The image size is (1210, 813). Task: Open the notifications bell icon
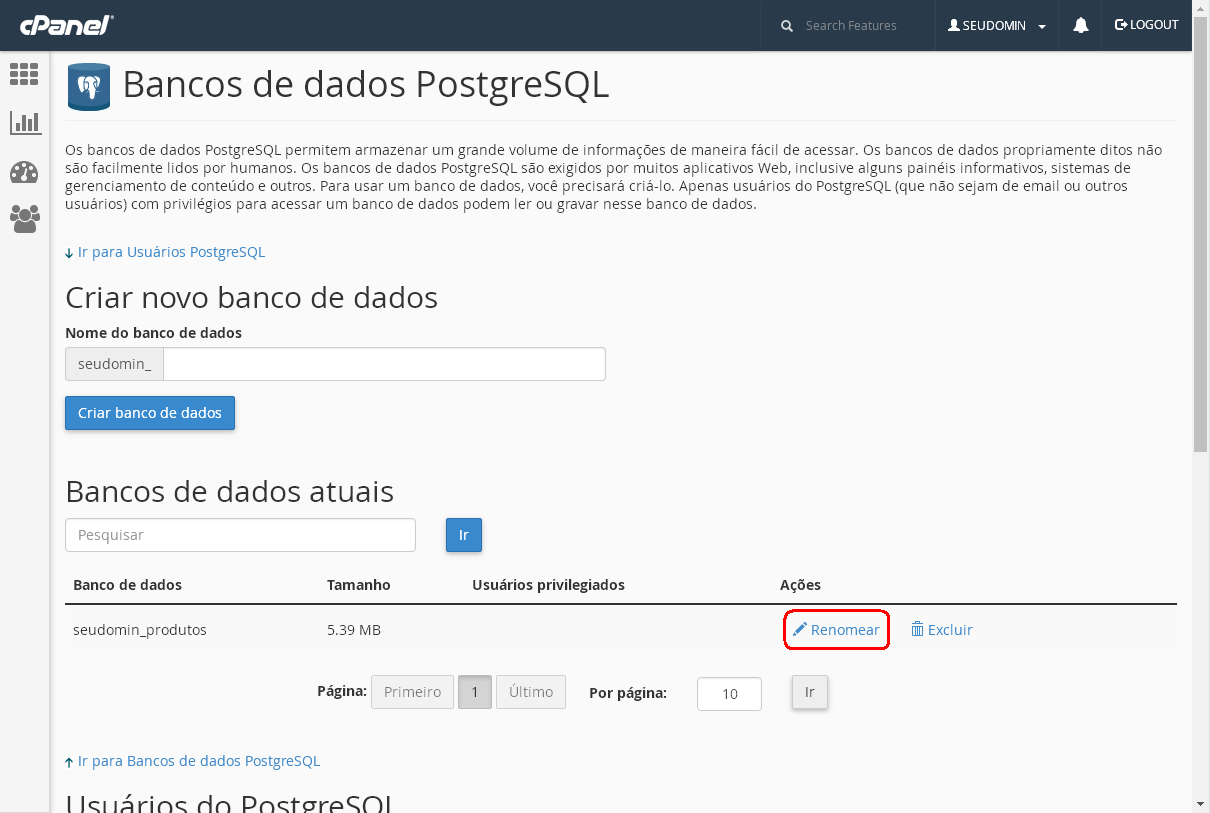1081,25
